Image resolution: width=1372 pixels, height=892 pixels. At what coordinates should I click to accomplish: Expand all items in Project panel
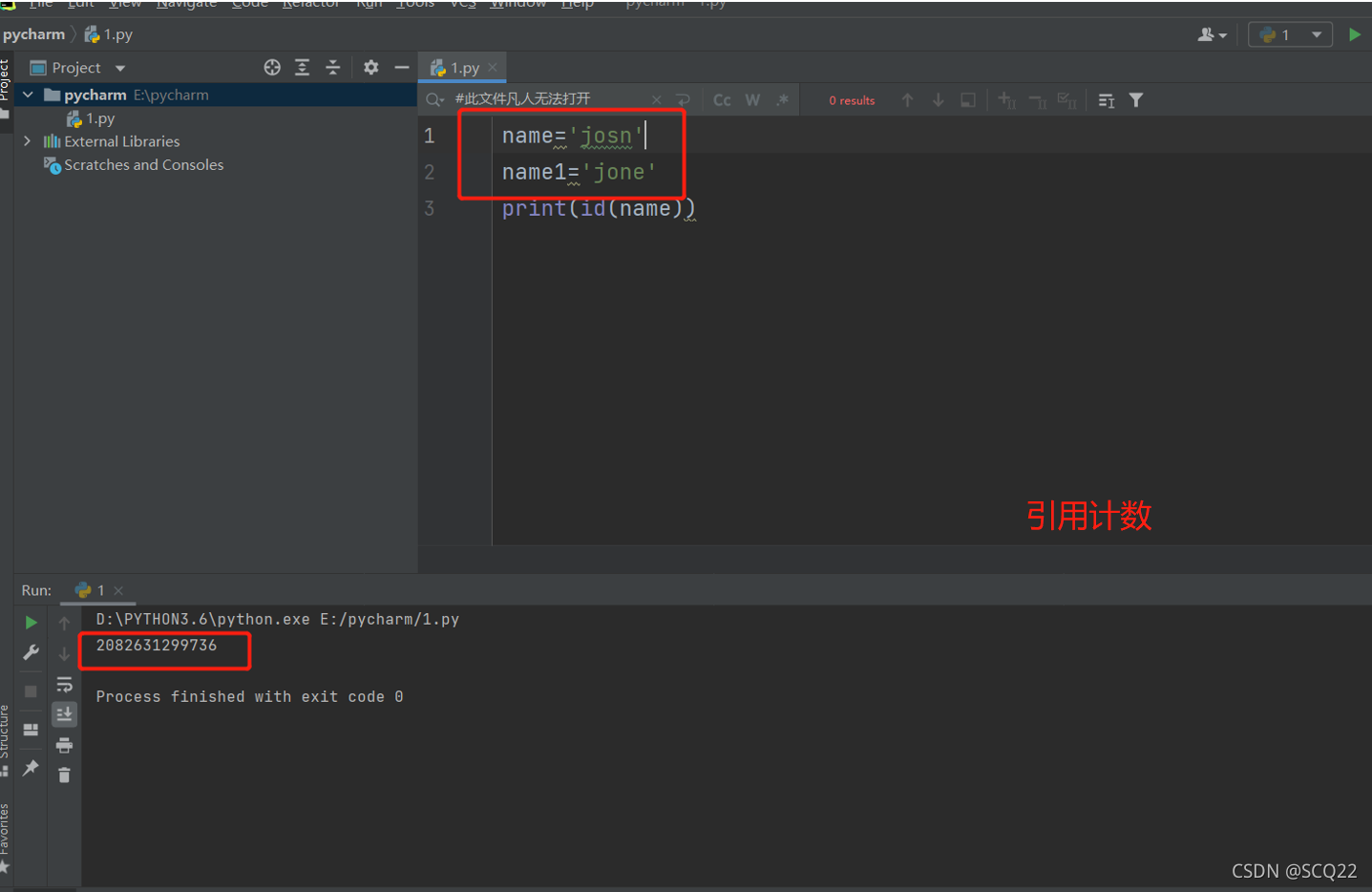pos(302,67)
